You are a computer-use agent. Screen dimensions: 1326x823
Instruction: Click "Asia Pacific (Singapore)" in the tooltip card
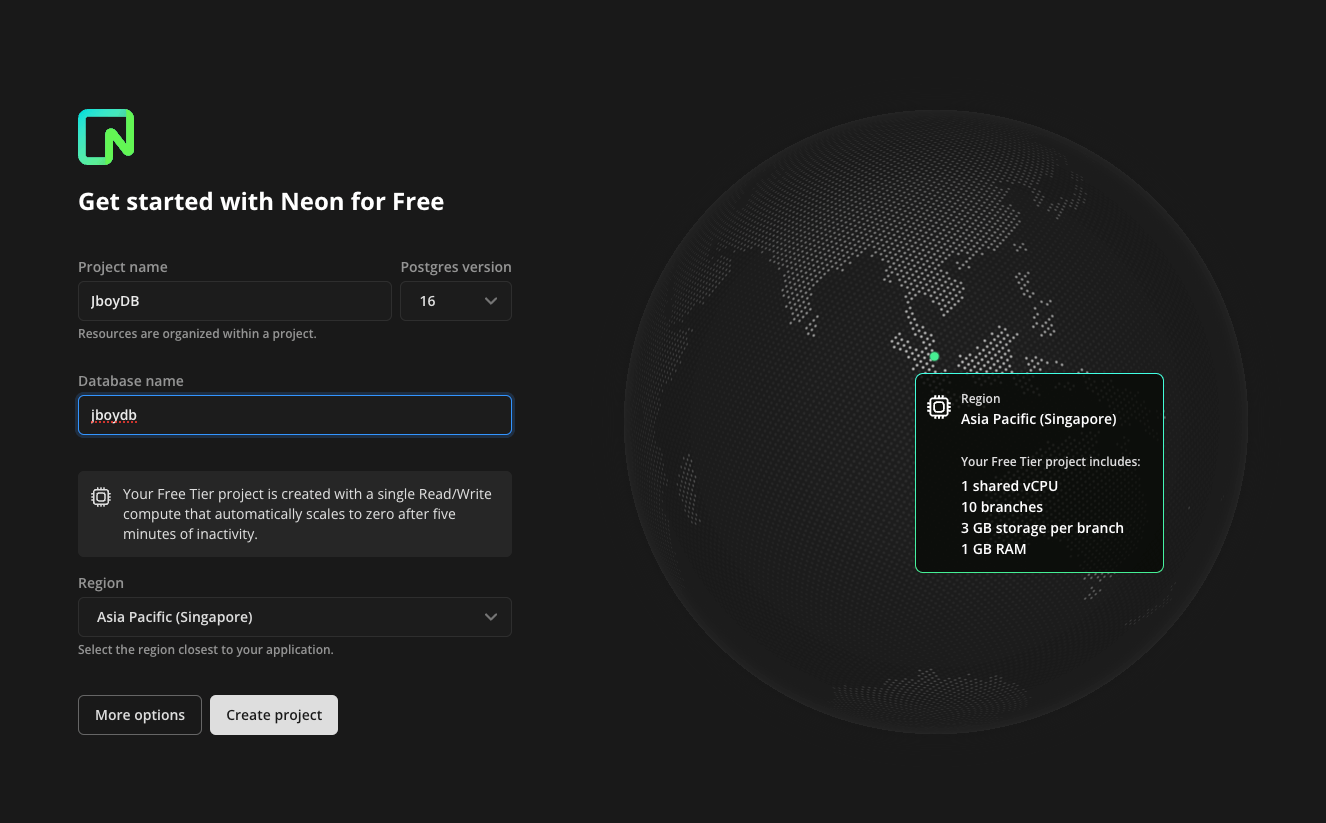[1039, 419]
